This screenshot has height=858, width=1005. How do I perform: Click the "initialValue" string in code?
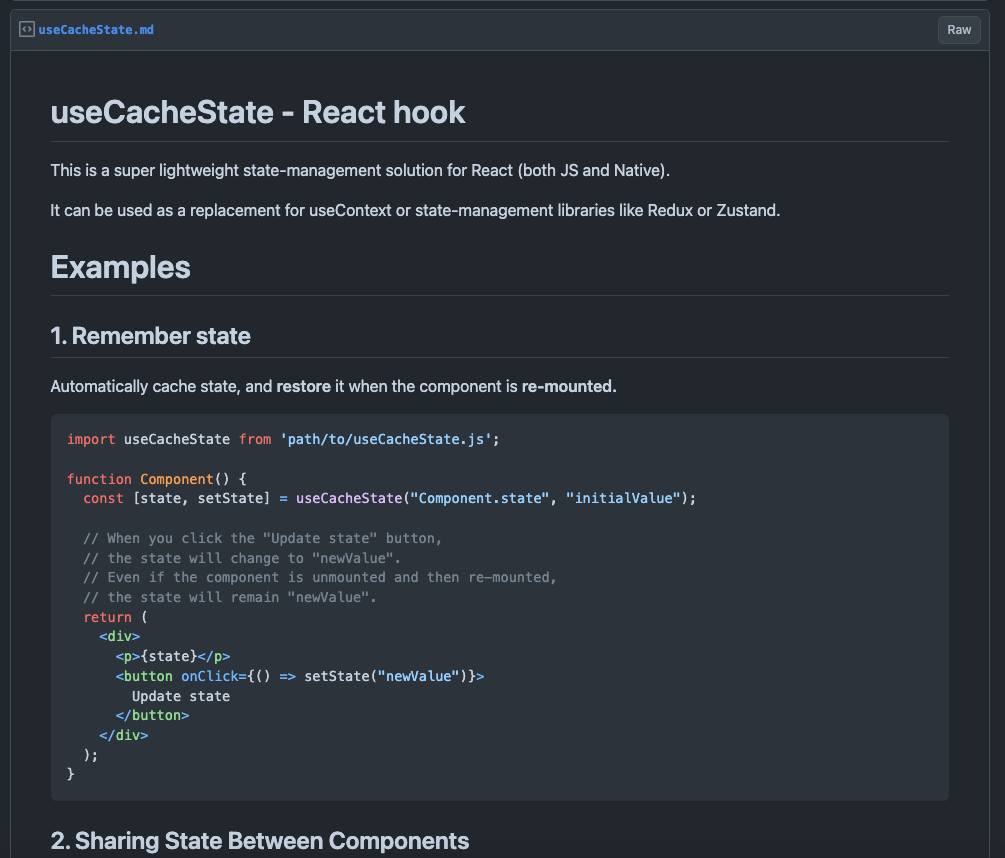[x=623, y=498]
